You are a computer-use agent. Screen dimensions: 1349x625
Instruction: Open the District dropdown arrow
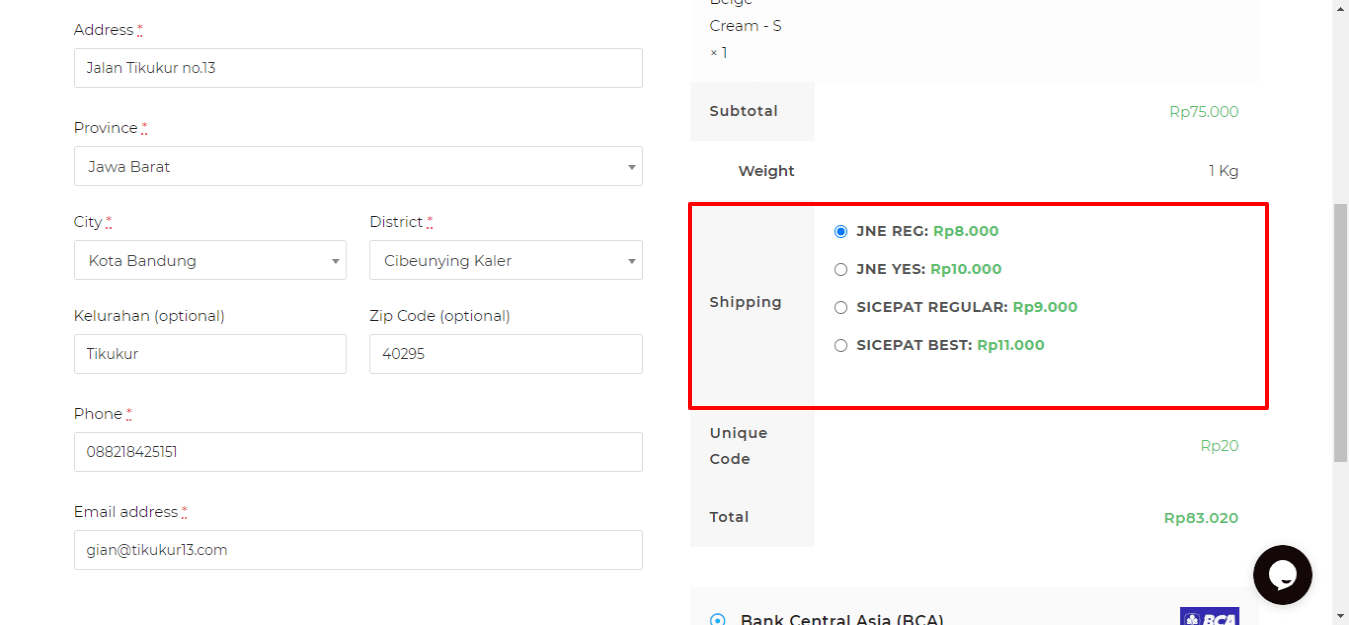tap(631, 261)
